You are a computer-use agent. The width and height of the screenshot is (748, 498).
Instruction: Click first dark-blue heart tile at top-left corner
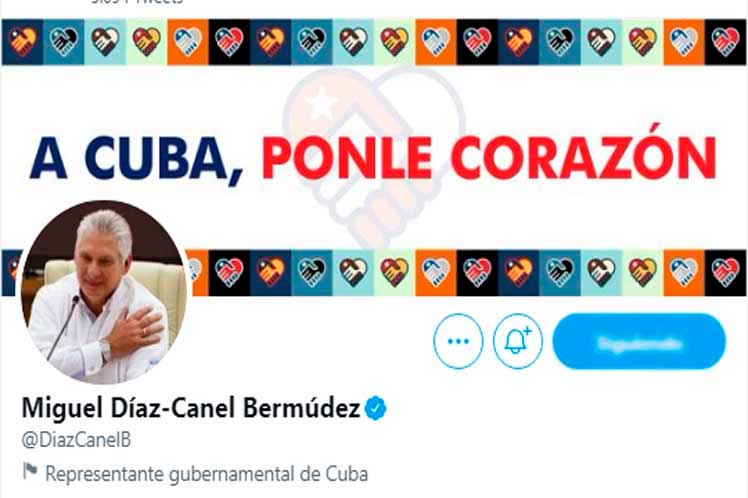pyautogui.click(x=22, y=42)
